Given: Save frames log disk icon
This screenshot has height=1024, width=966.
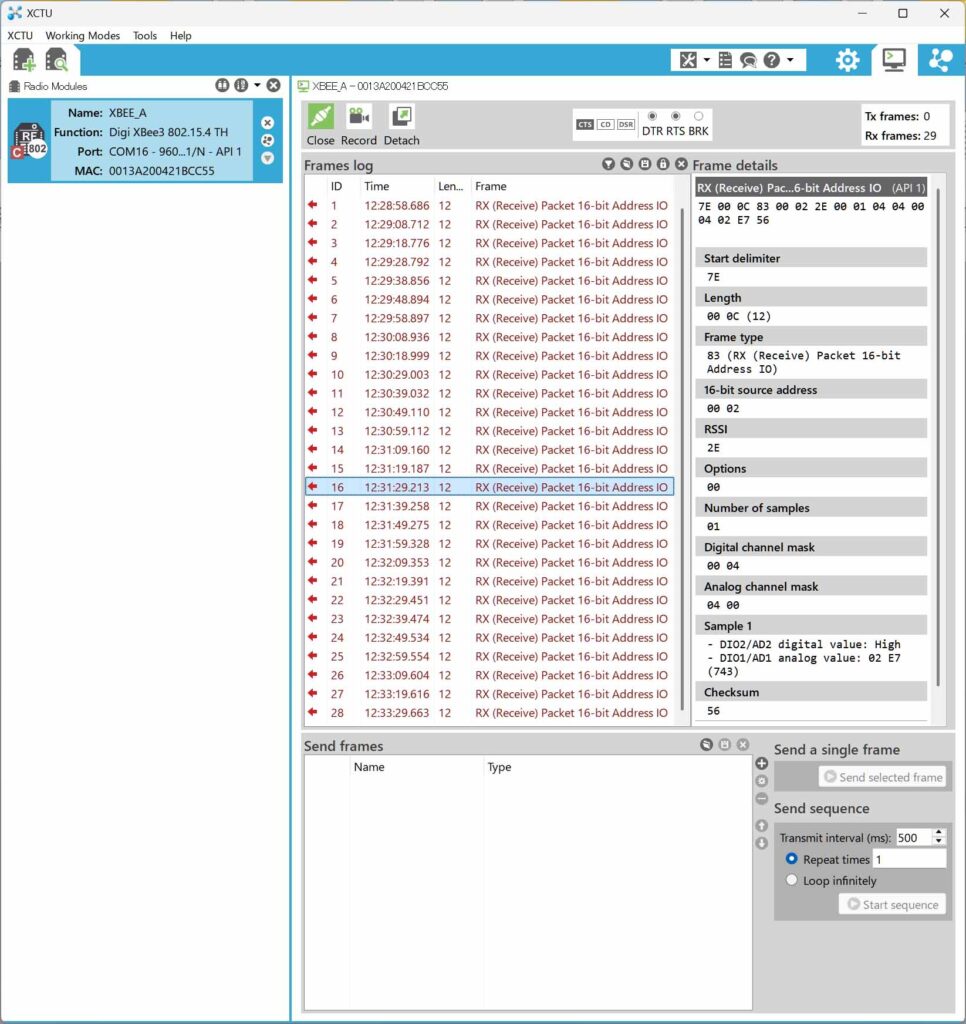Looking at the screenshot, I should point(645,164).
